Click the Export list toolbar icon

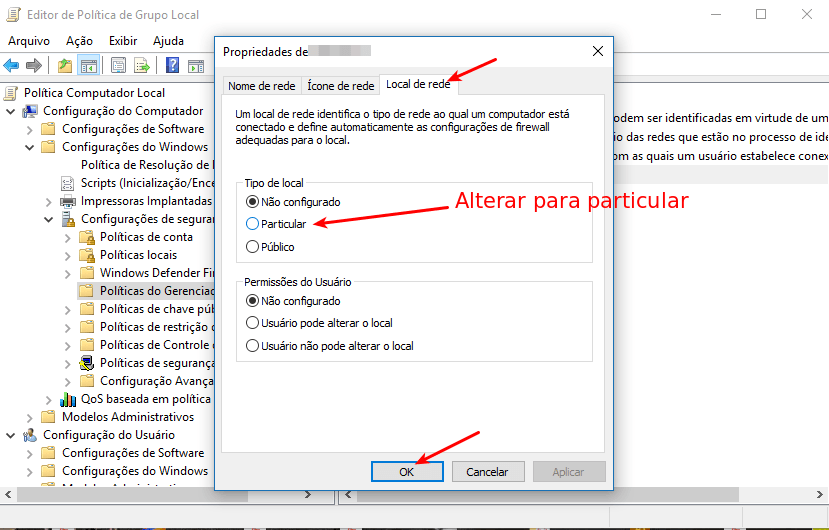142,66
